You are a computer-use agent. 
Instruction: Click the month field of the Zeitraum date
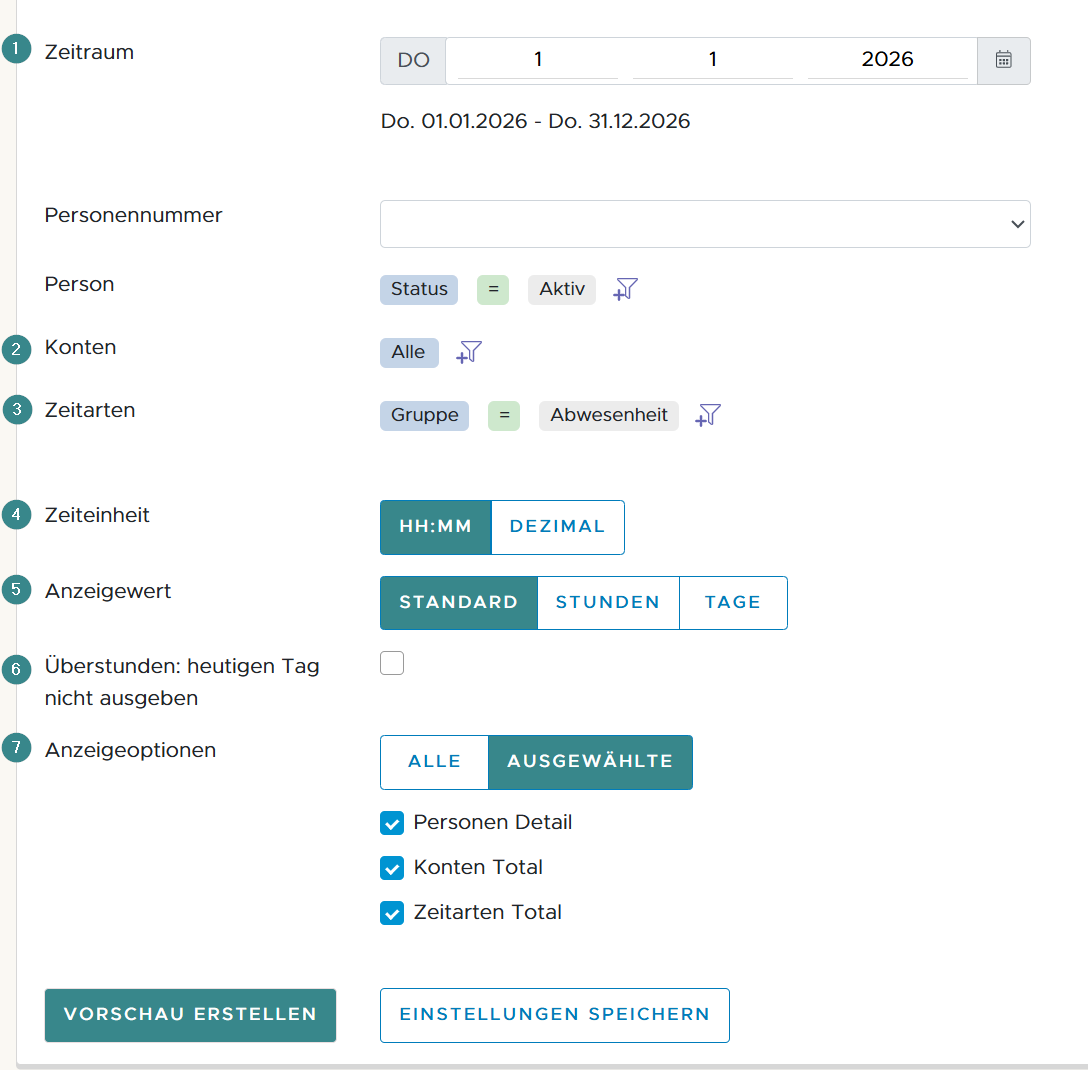pyautogui.click(x=713, y=60)
